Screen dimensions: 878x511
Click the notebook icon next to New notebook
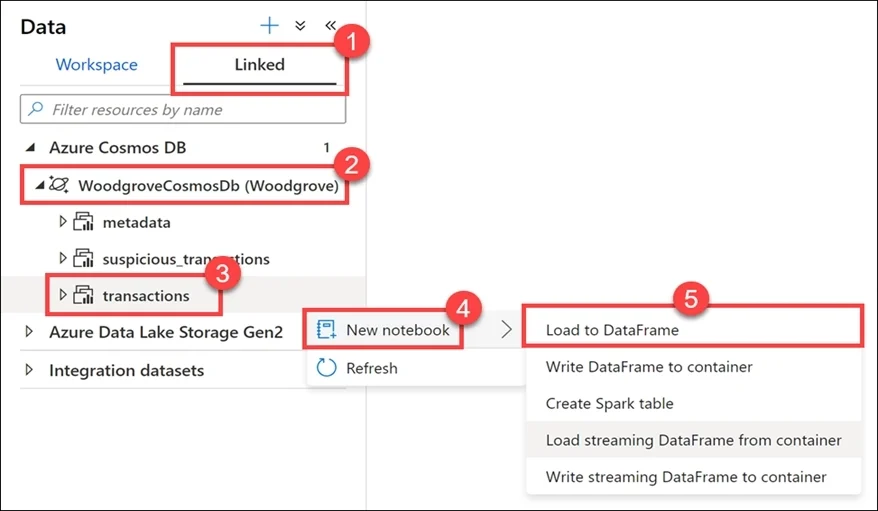(x=326, y=330)
